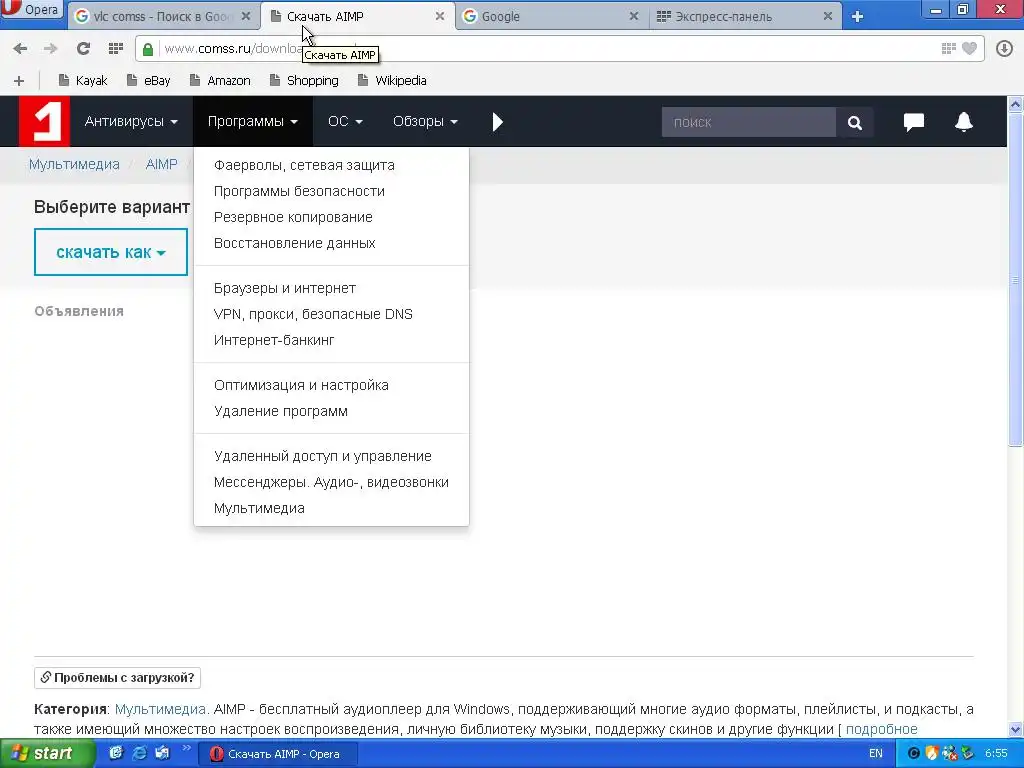Click the подробное link in description
This screenshot has width=1024, height=768.
click(x=882, y=729)
